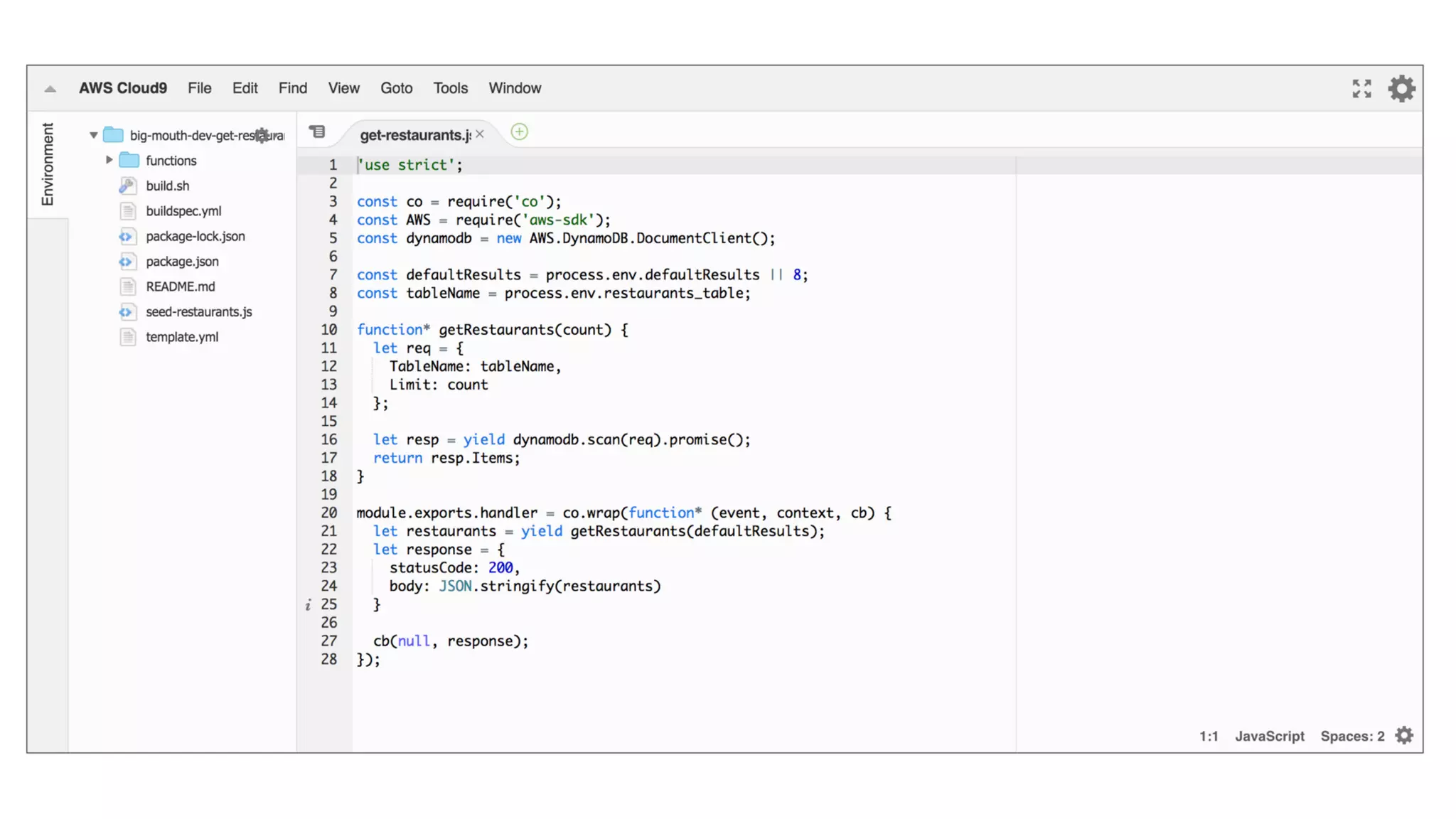Click the environment folder gear icon
Viewport: 1456px width, 819px height.
(x=262, y=135)
